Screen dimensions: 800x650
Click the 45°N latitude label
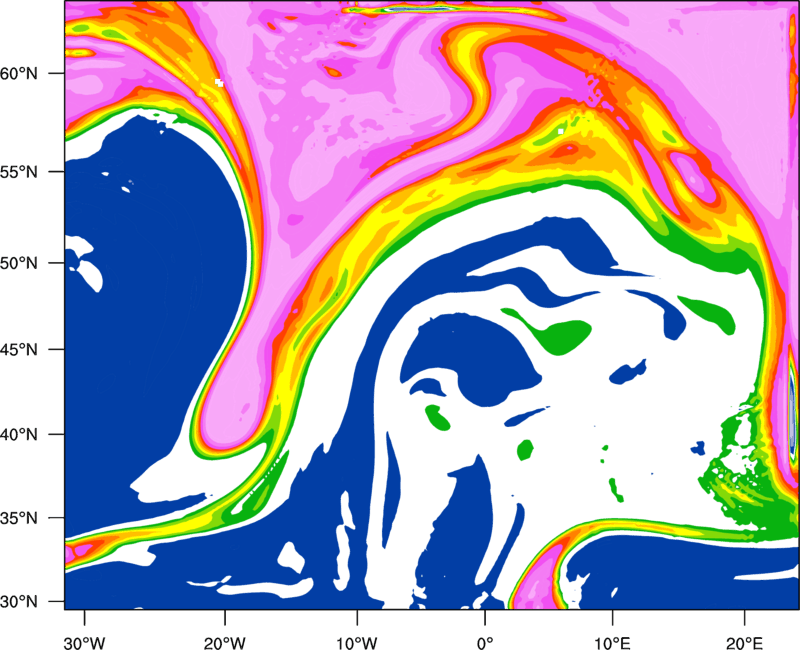click(19, 350)
